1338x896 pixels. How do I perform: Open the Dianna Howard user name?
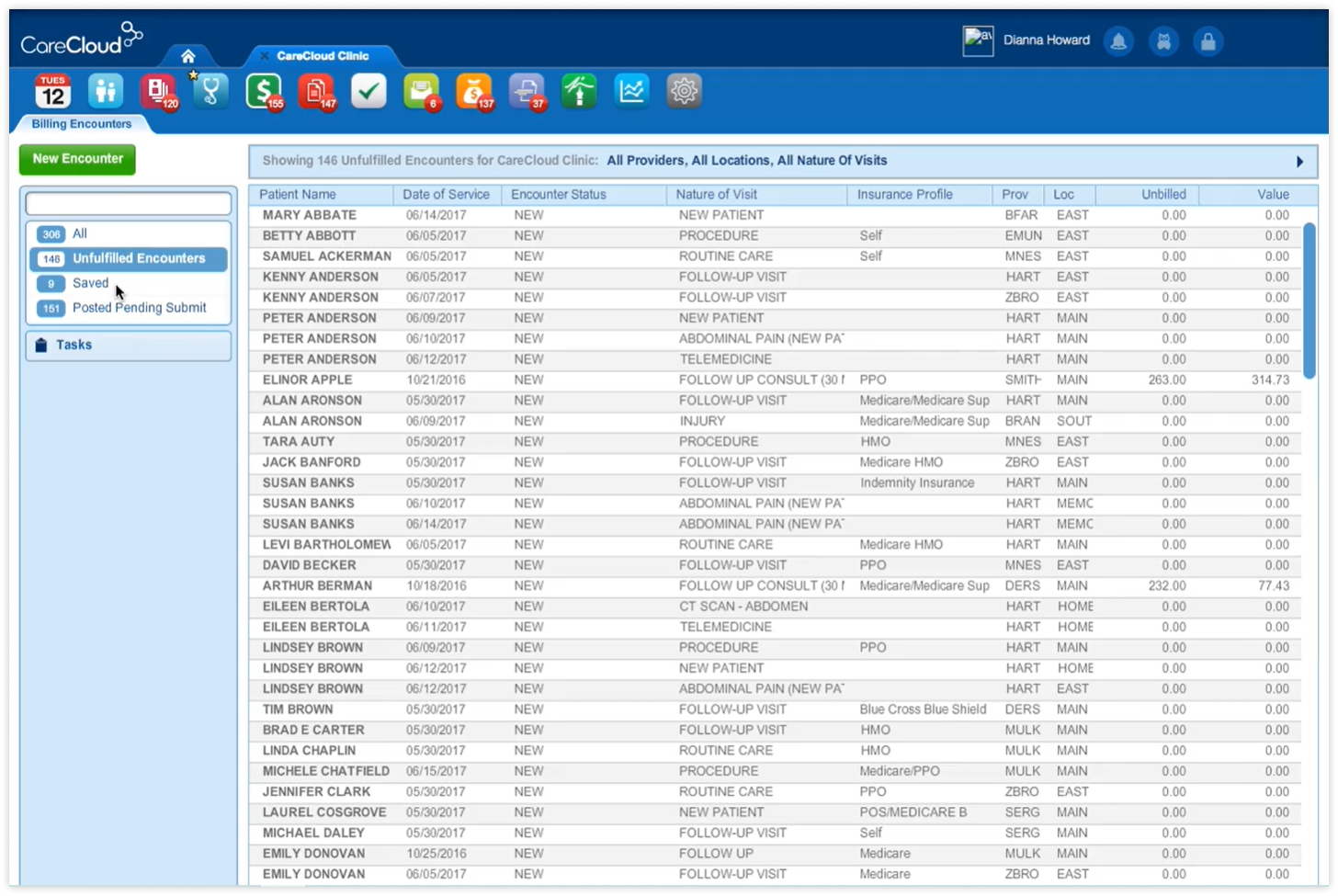[x=1046, y=40]
